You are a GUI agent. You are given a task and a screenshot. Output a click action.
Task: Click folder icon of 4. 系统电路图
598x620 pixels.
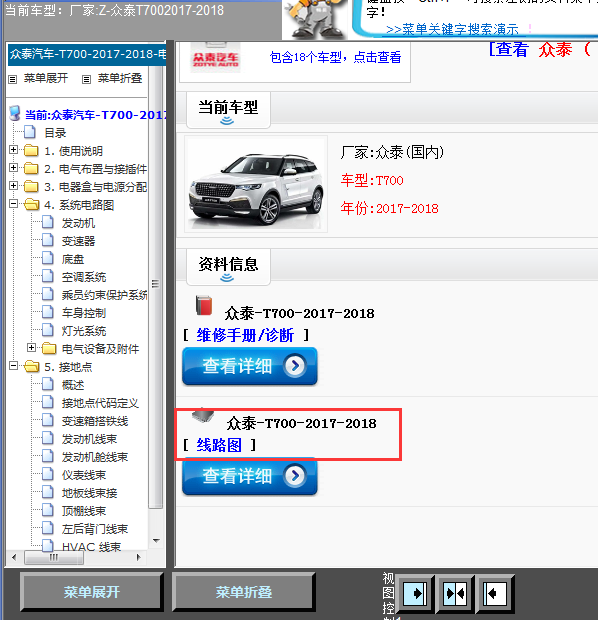[x=32, y=204]
